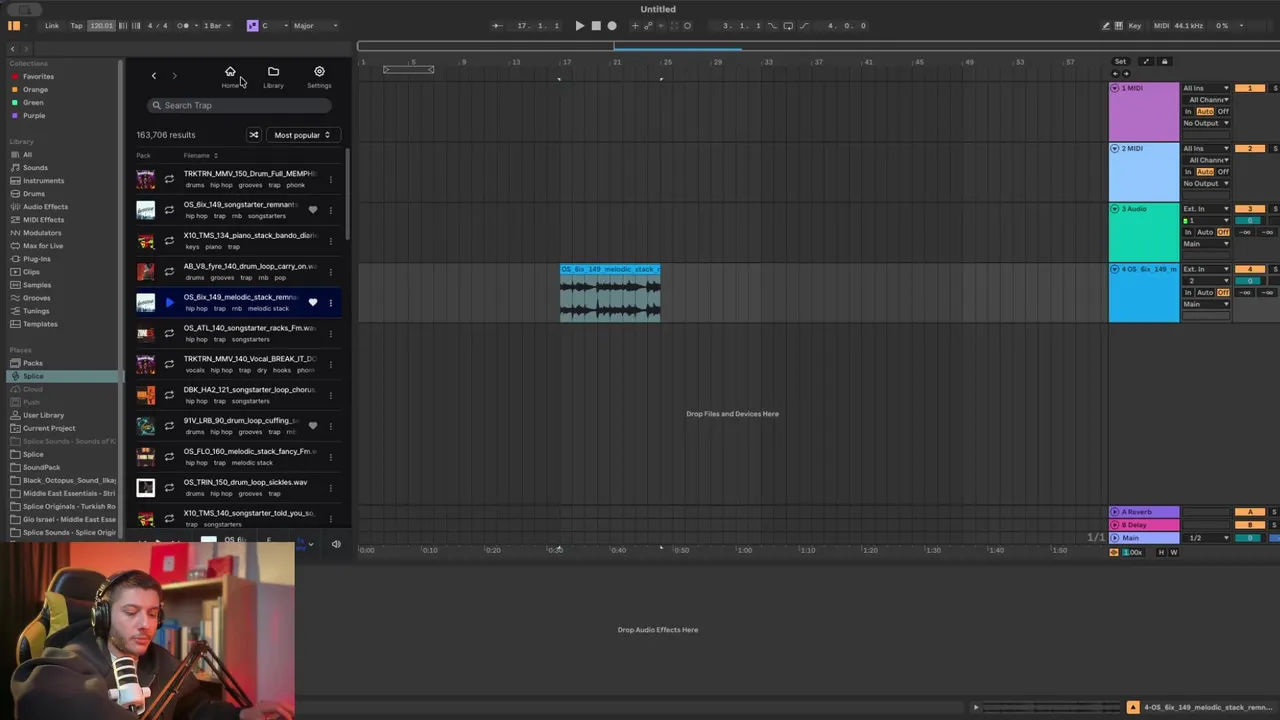Screen dimensions: 1280x720
Task: Open the SoundPack folder in Places
Action: click(41, 467)
